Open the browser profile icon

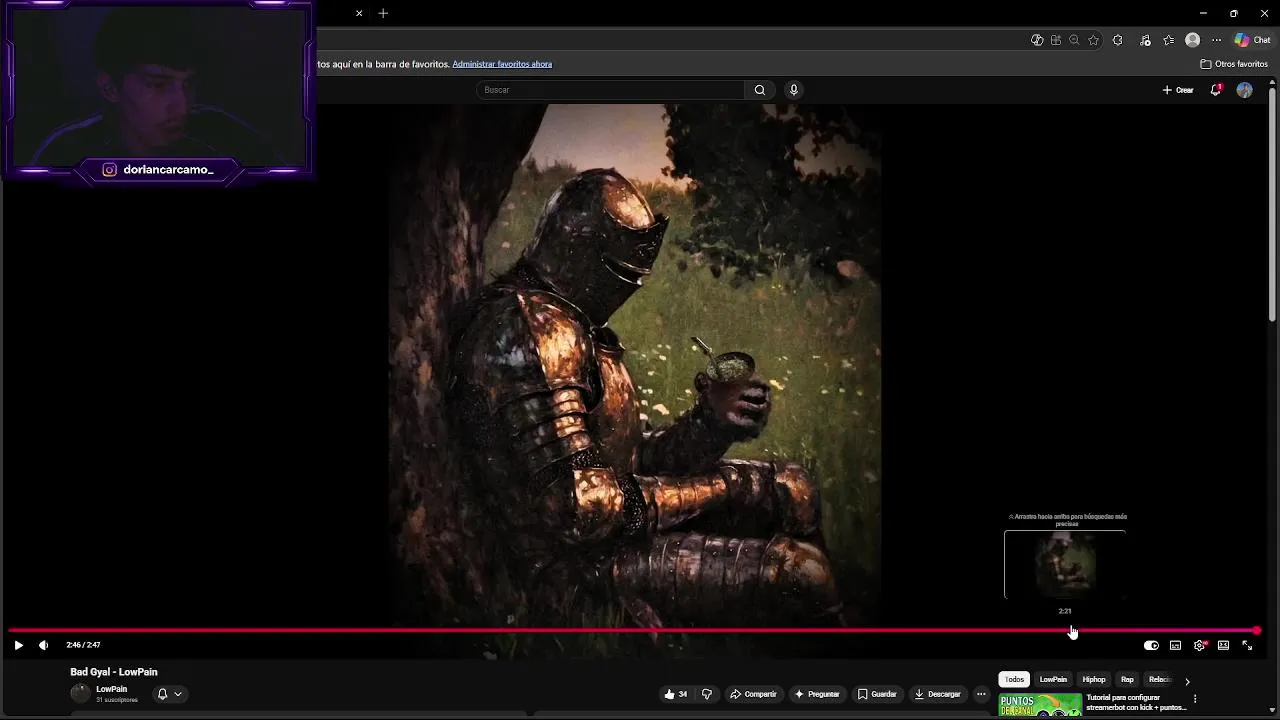pos(1192,40)
